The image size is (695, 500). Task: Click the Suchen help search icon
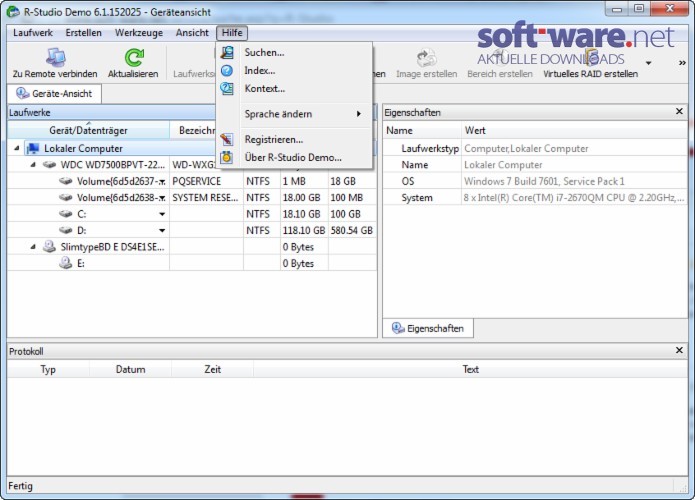[x=227, y=52]
